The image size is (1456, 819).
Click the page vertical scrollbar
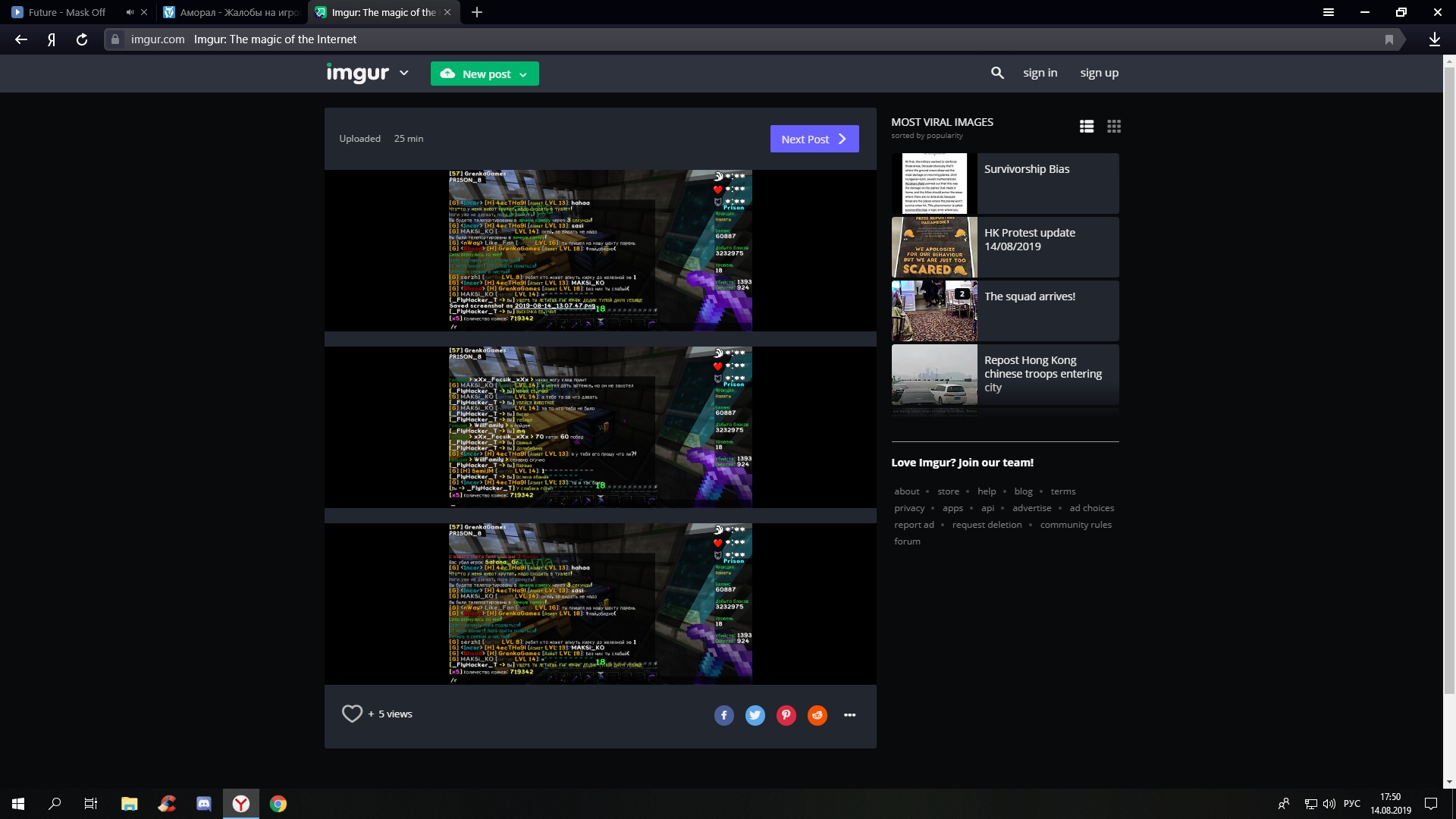click(x=1449, y=379)
